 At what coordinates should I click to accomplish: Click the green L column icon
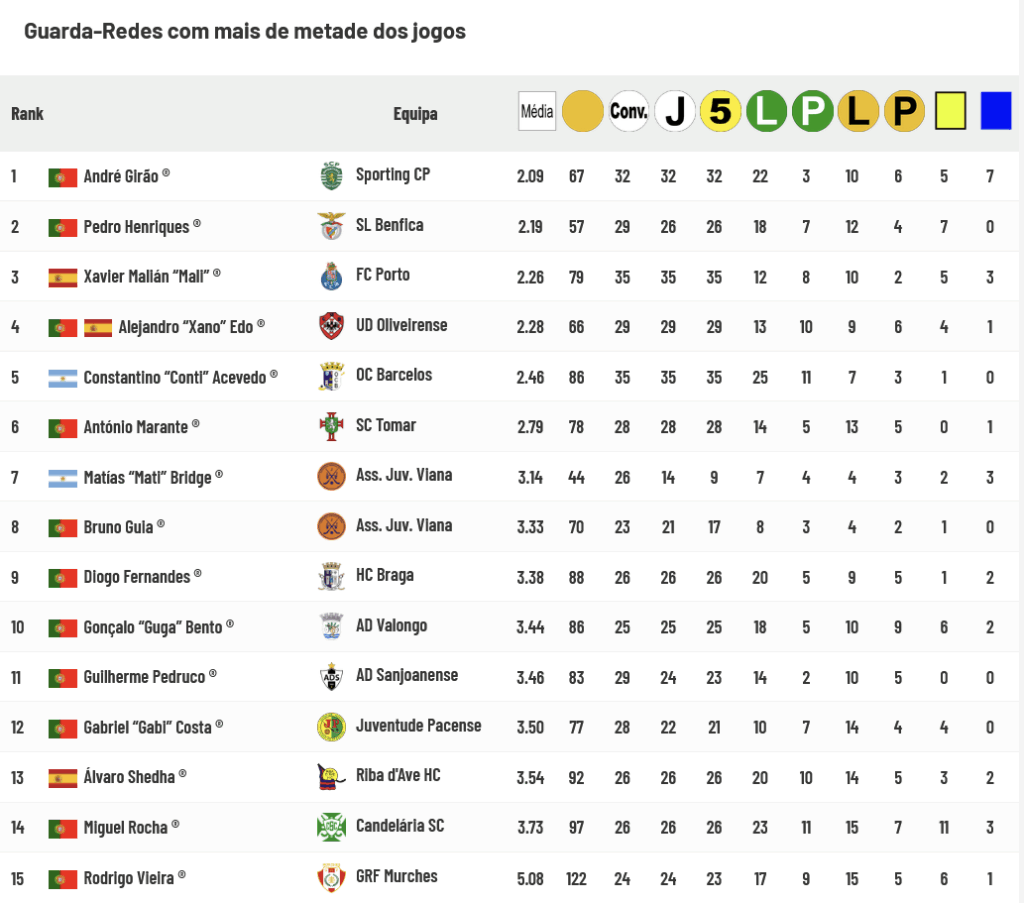pos(767,112)
